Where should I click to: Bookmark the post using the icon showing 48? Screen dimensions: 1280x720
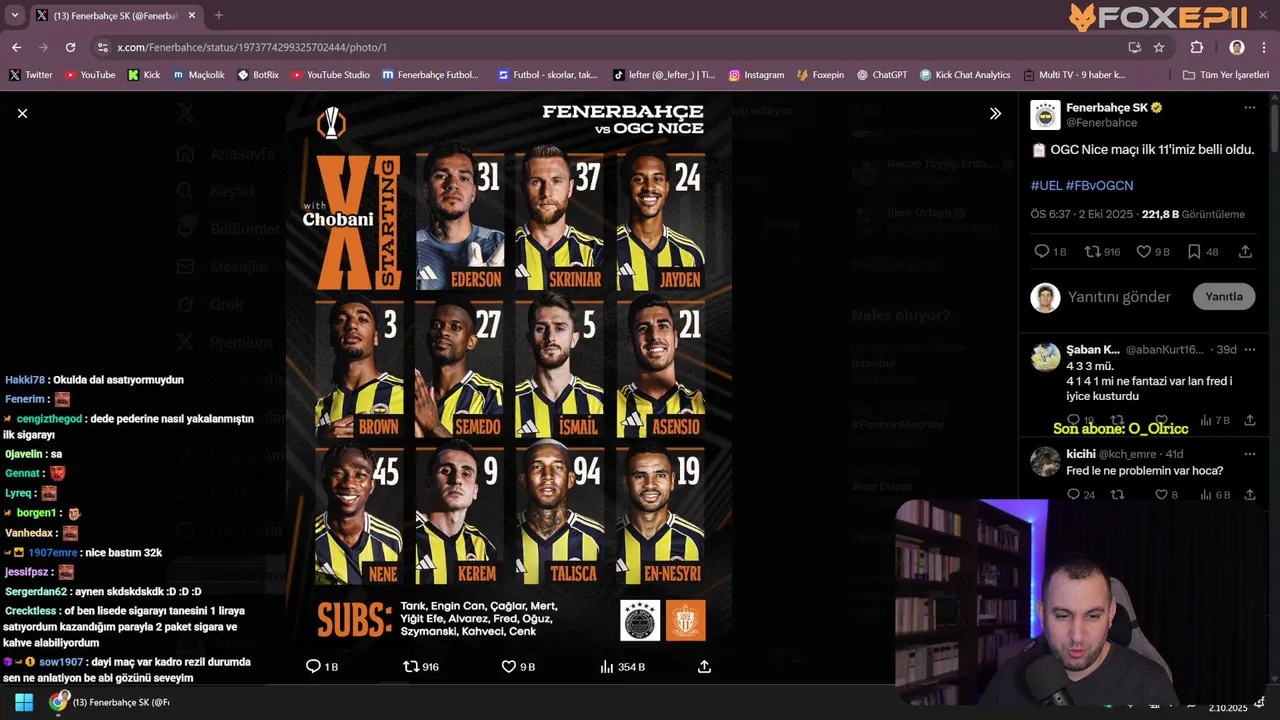1194,251
